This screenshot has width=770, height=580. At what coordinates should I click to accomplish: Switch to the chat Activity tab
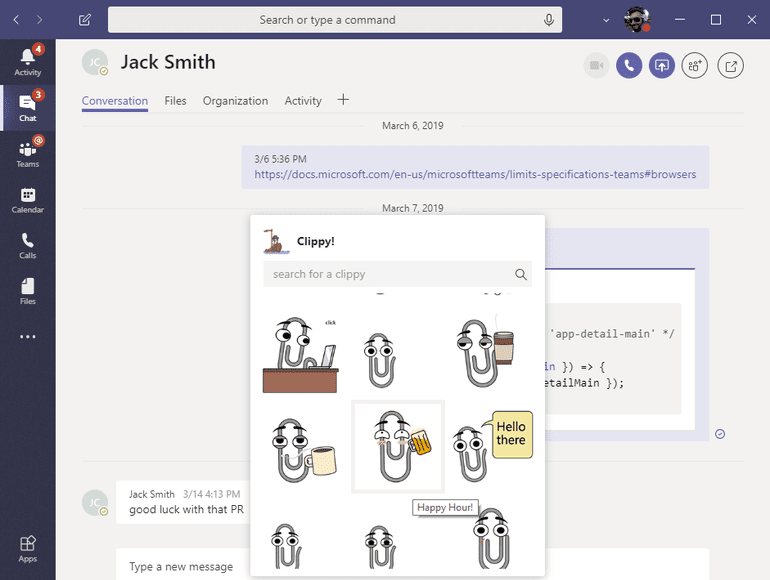coord(303,101)
